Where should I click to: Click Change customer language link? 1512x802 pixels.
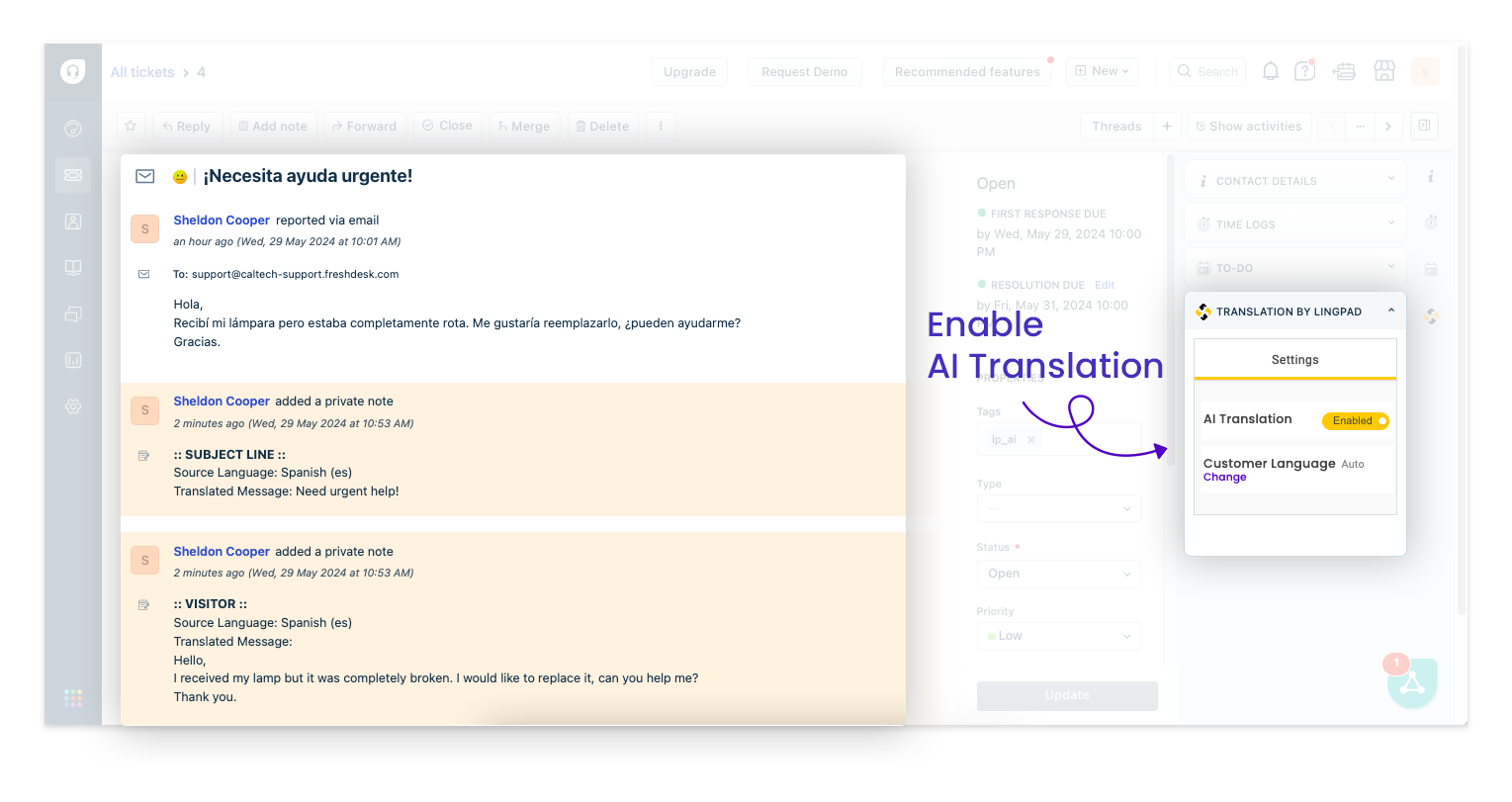point(1225,478)
